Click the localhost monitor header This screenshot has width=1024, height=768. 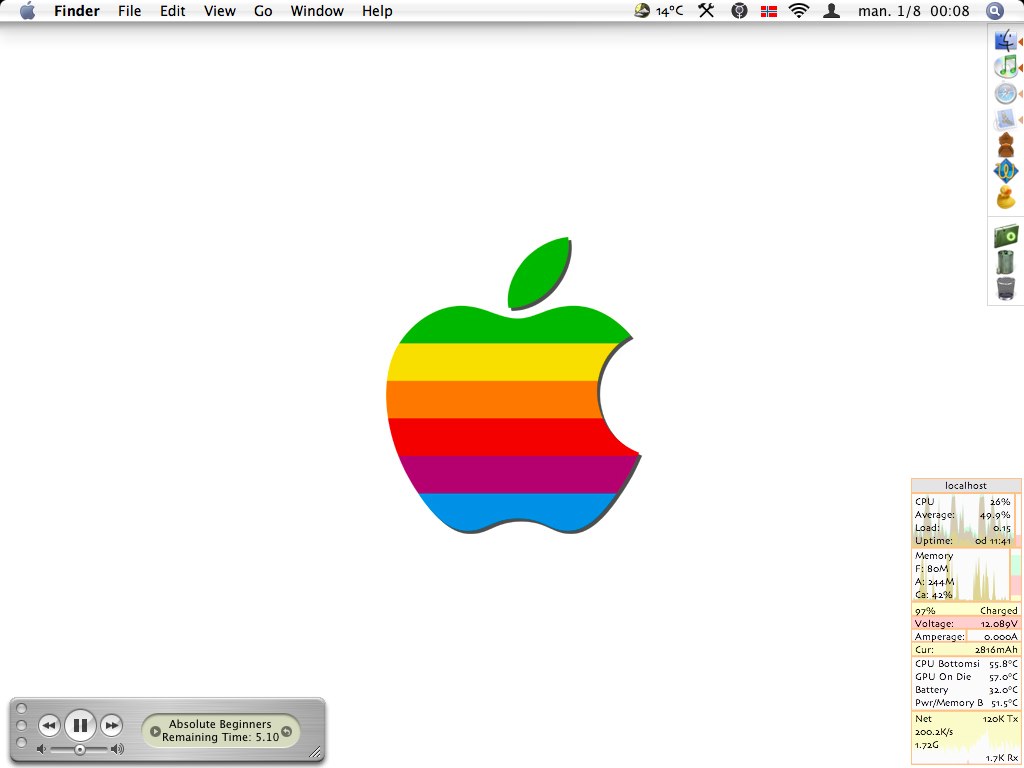966,485
